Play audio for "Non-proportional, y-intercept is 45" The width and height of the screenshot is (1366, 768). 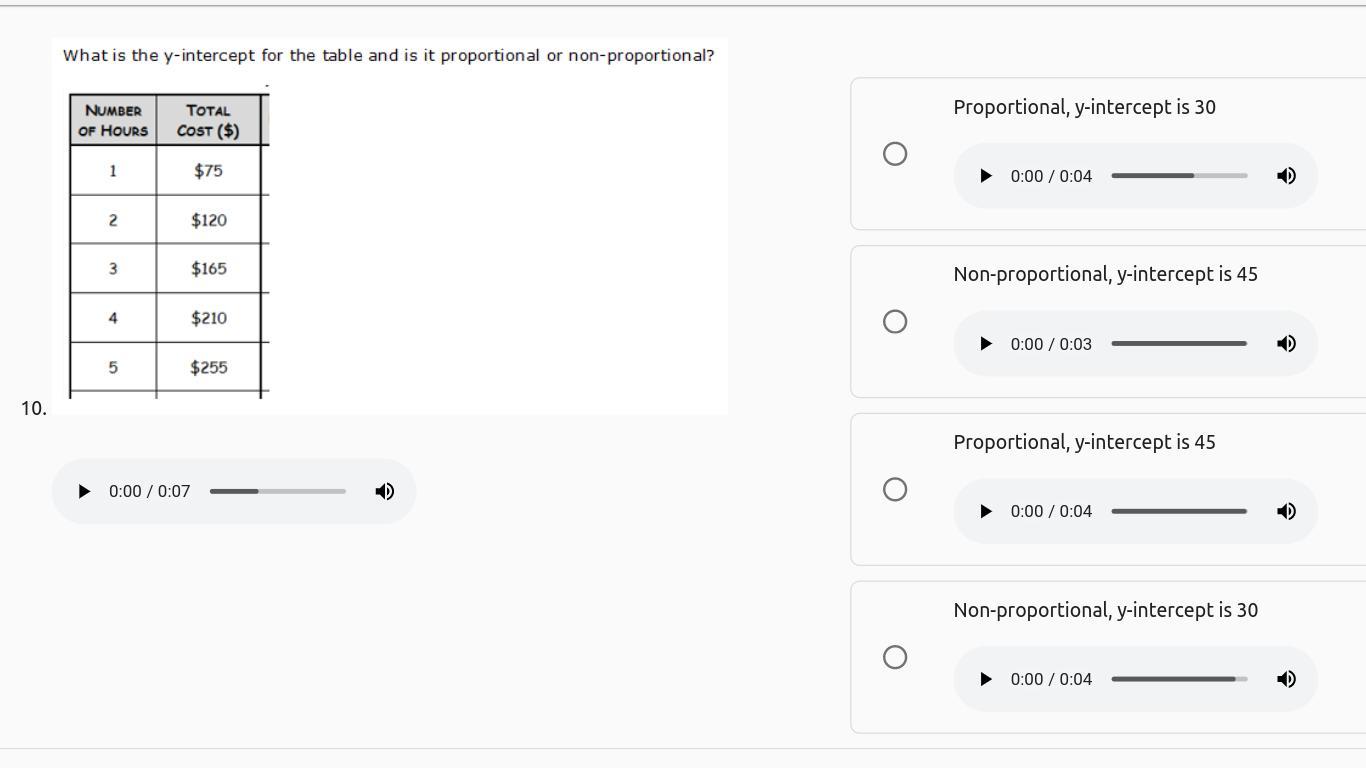point(986,344)
